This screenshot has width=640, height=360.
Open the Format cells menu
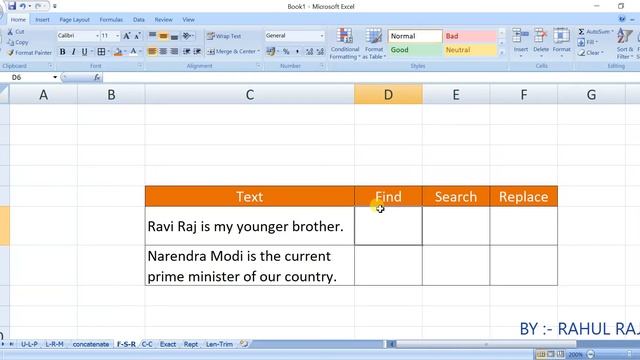tap(562, 41)
